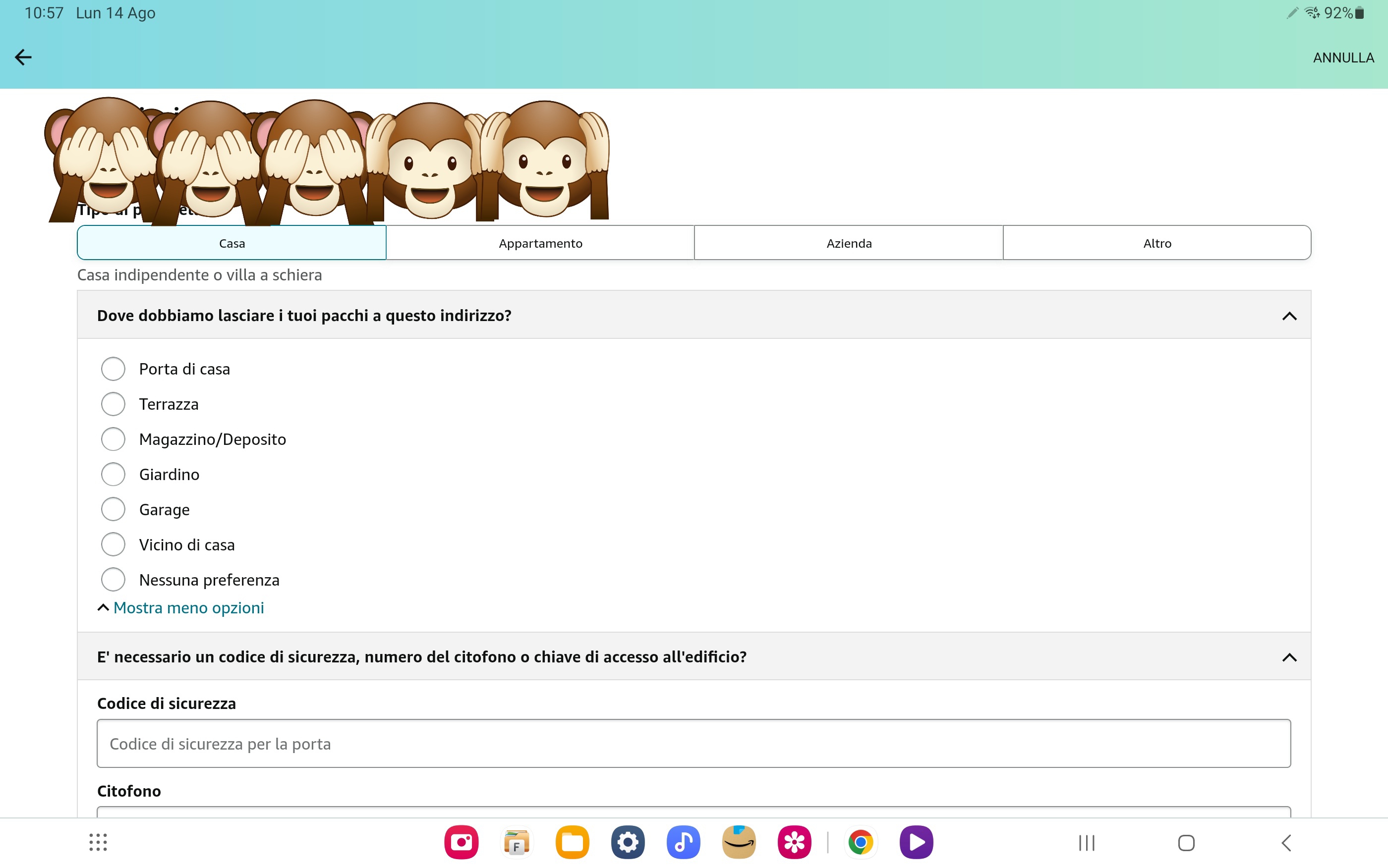Open the purple video player app

click(916, 842)
